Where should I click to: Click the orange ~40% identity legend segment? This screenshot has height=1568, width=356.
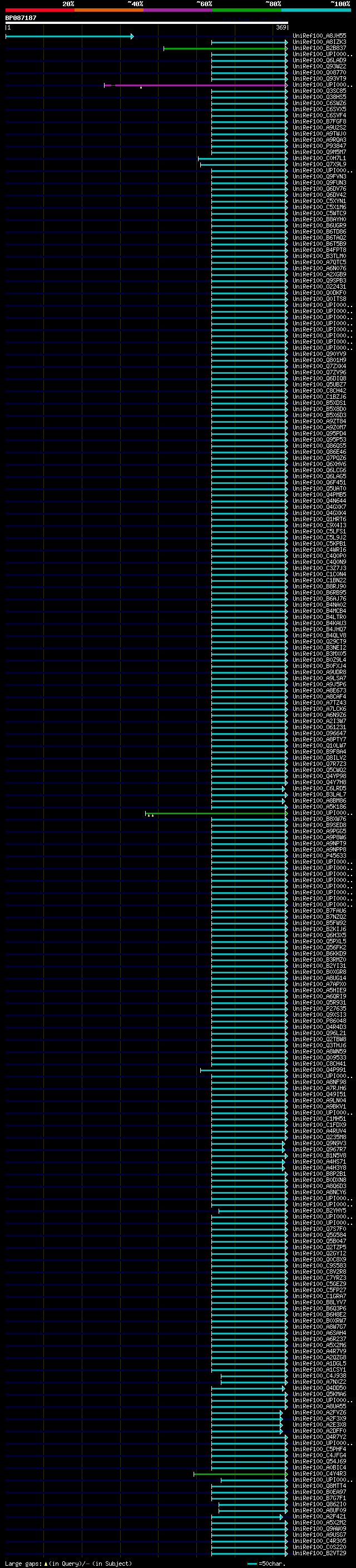point(109,11)
